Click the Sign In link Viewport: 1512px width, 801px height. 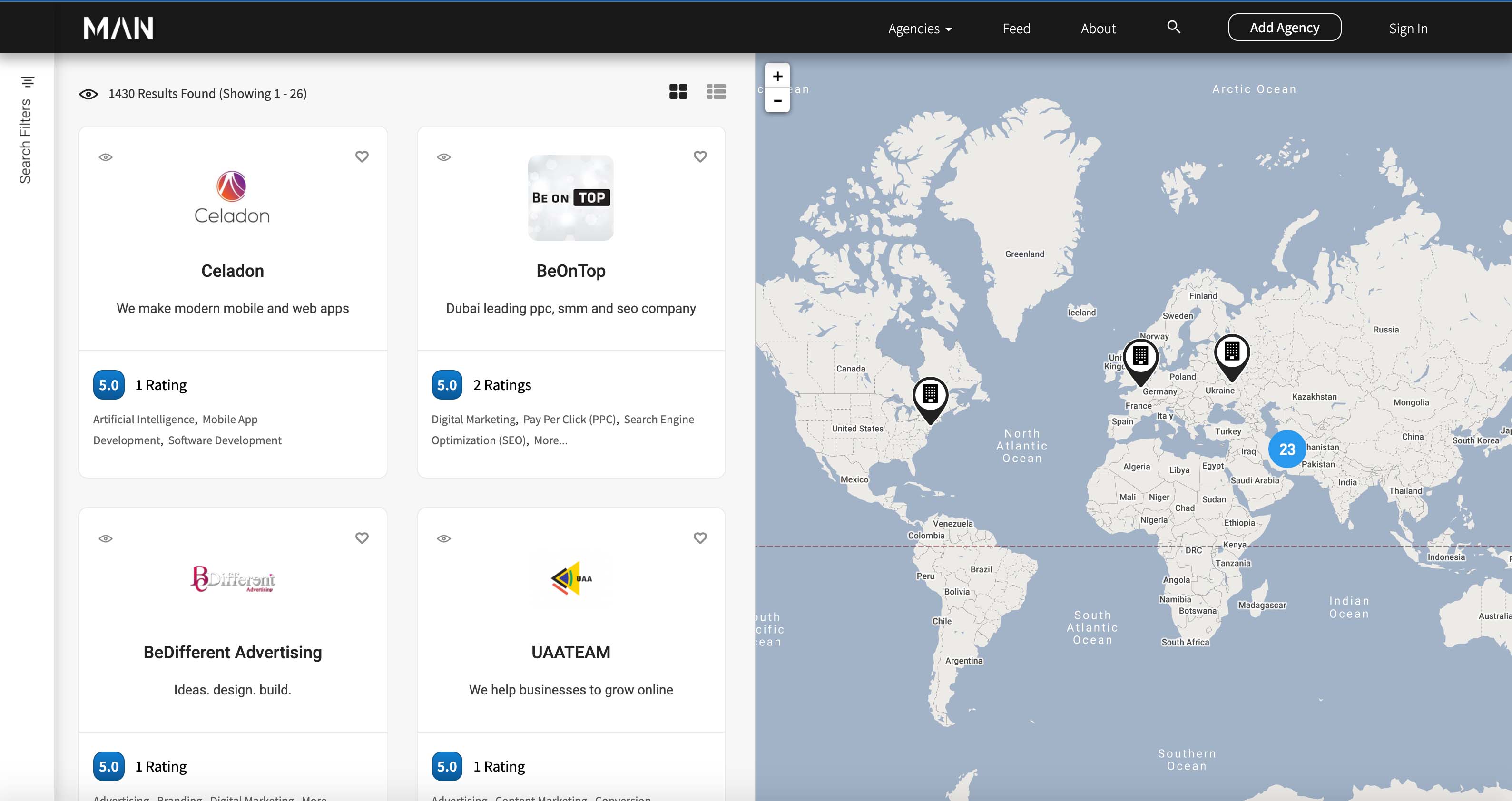pyautogui.click(x=1407, y=28)
